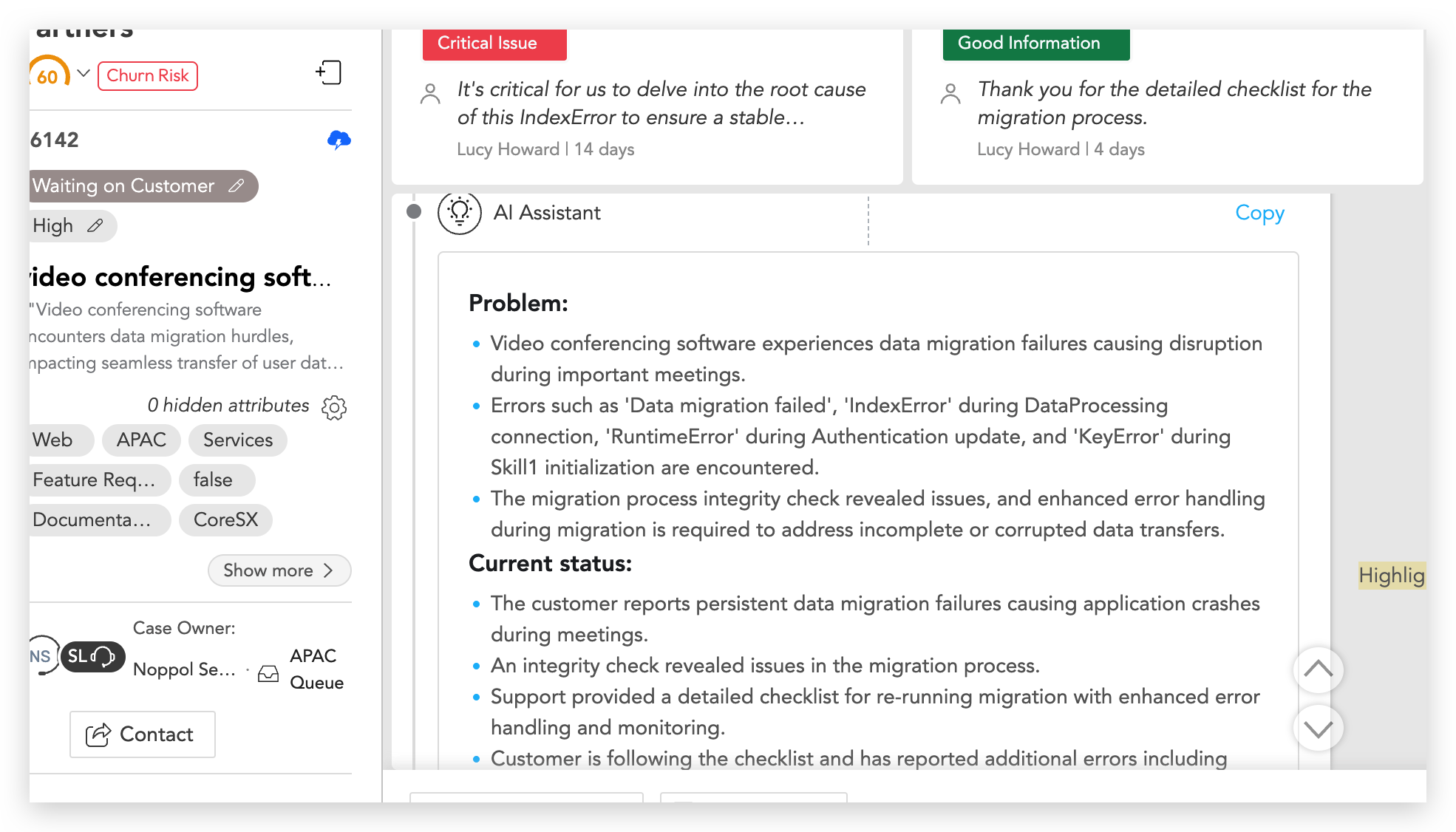Click the timeline dot beside AI Assistant
The height and width of the screenshot is (832, 1456).
tap(414, 212)
